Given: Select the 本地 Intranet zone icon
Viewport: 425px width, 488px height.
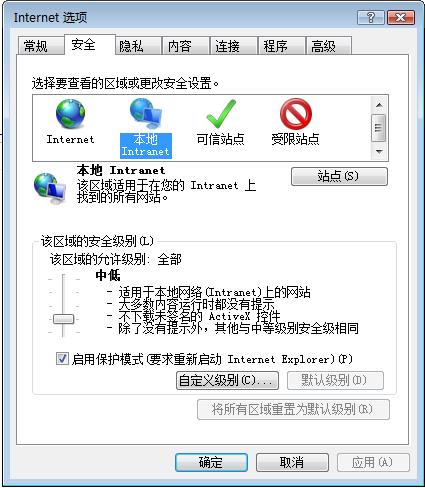Looking at the screenshot, I should pos(146,114).
